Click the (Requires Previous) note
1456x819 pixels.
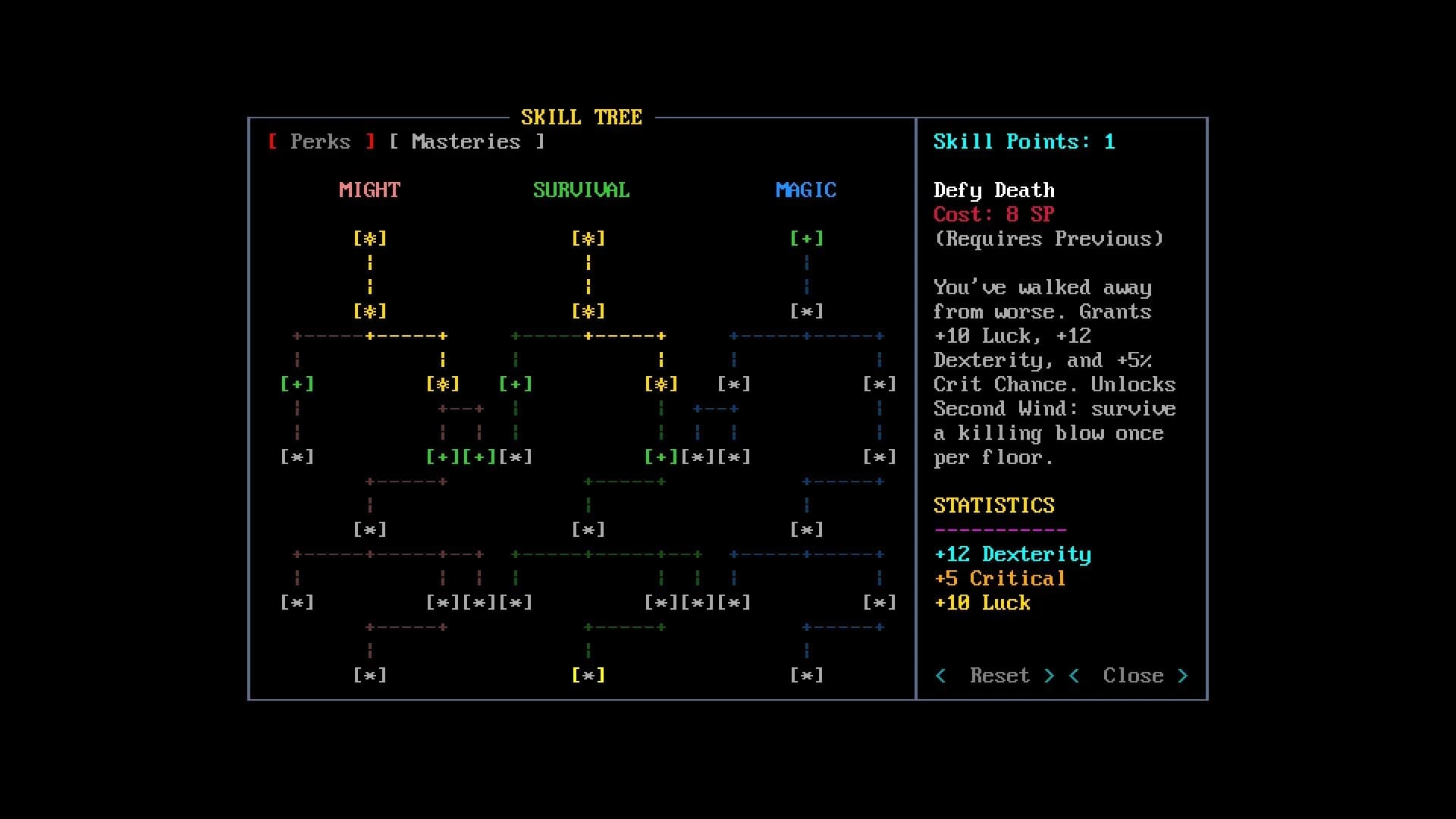coord(1049,239)
